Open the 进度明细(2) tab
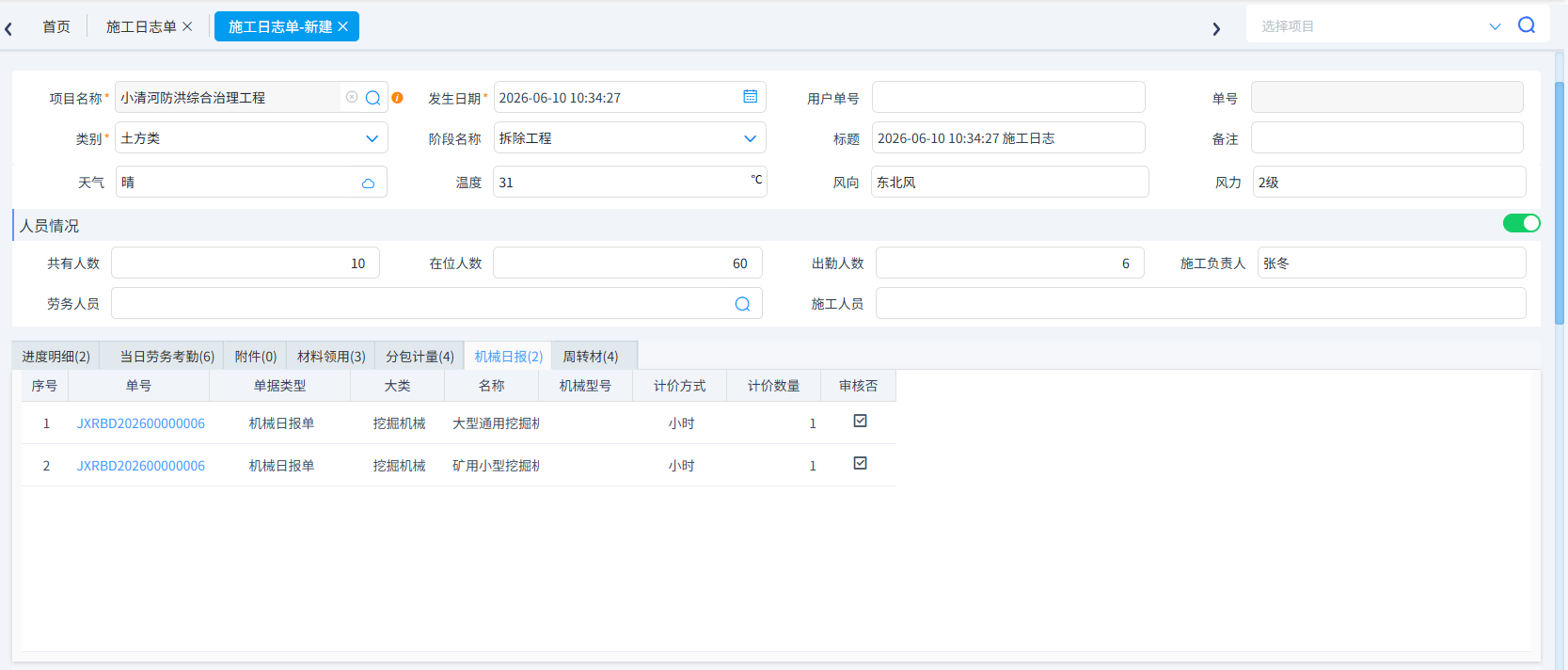The image size is (1568, 670). point(55,356)
